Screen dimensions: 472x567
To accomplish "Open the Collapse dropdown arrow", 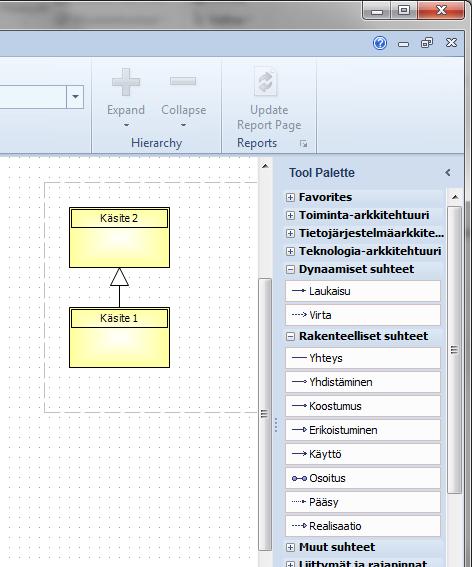I will pyautogui.click(x=183, y=125).
